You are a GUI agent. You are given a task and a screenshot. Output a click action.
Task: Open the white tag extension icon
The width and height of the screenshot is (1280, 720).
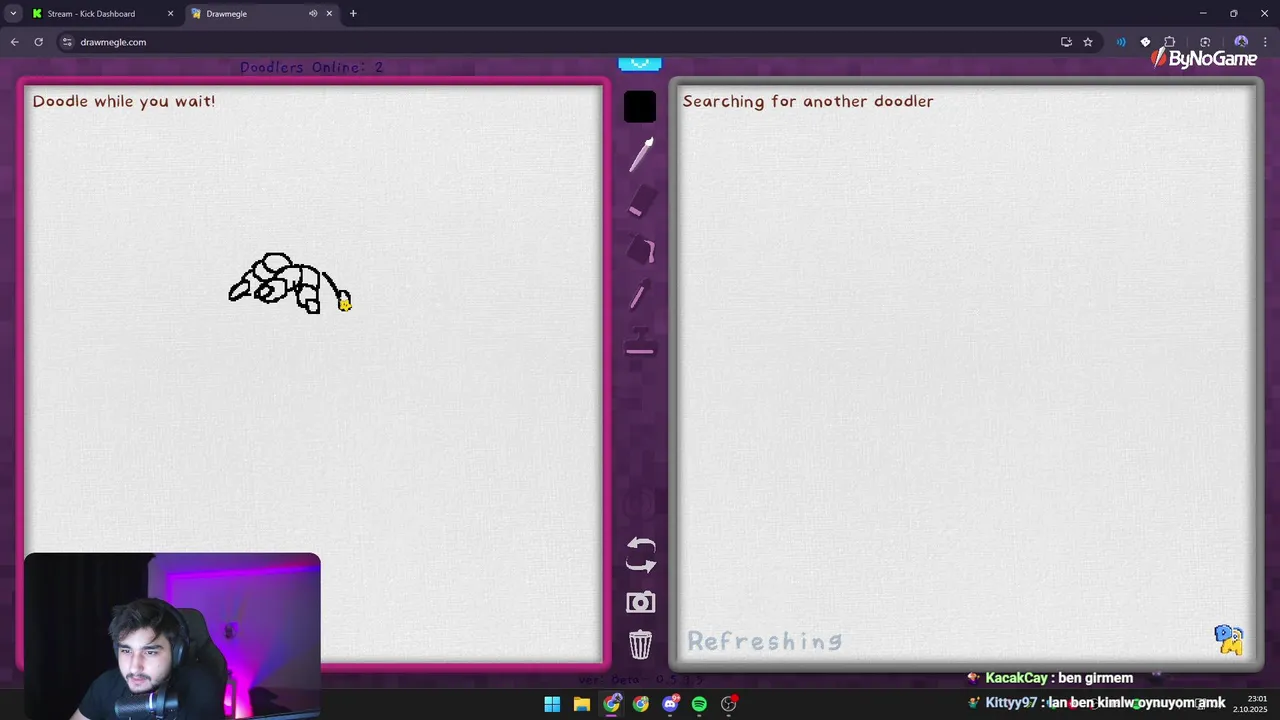tap(1146, 42)
